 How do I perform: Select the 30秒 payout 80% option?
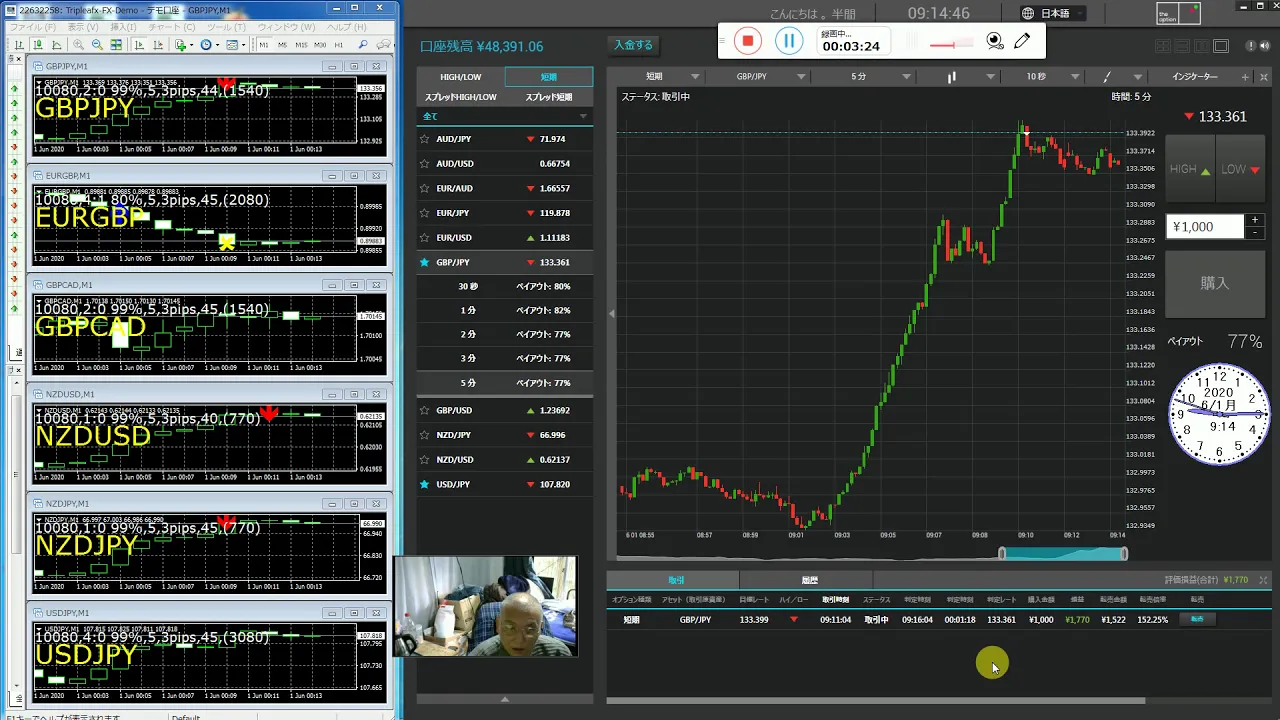point(505,286)
